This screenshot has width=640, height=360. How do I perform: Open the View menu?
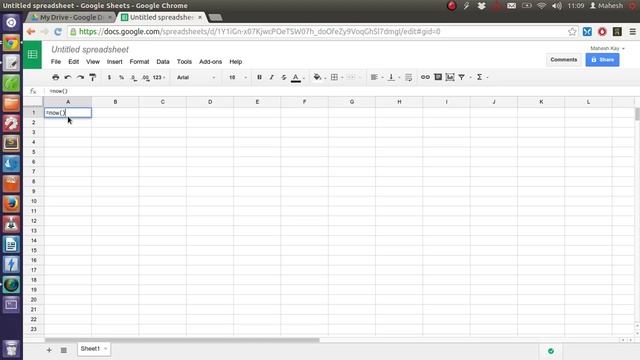pyautogui.click(x=93, y=62)
